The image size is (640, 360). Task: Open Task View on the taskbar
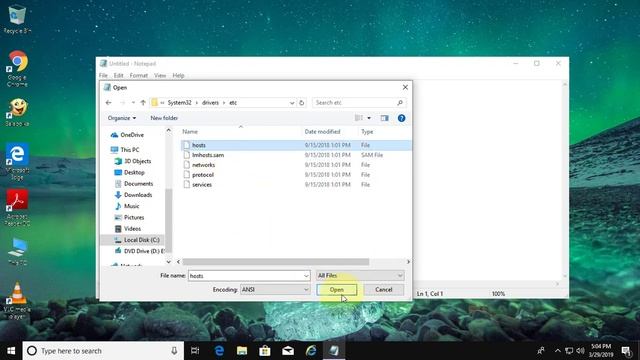click(x=195, y=351)
